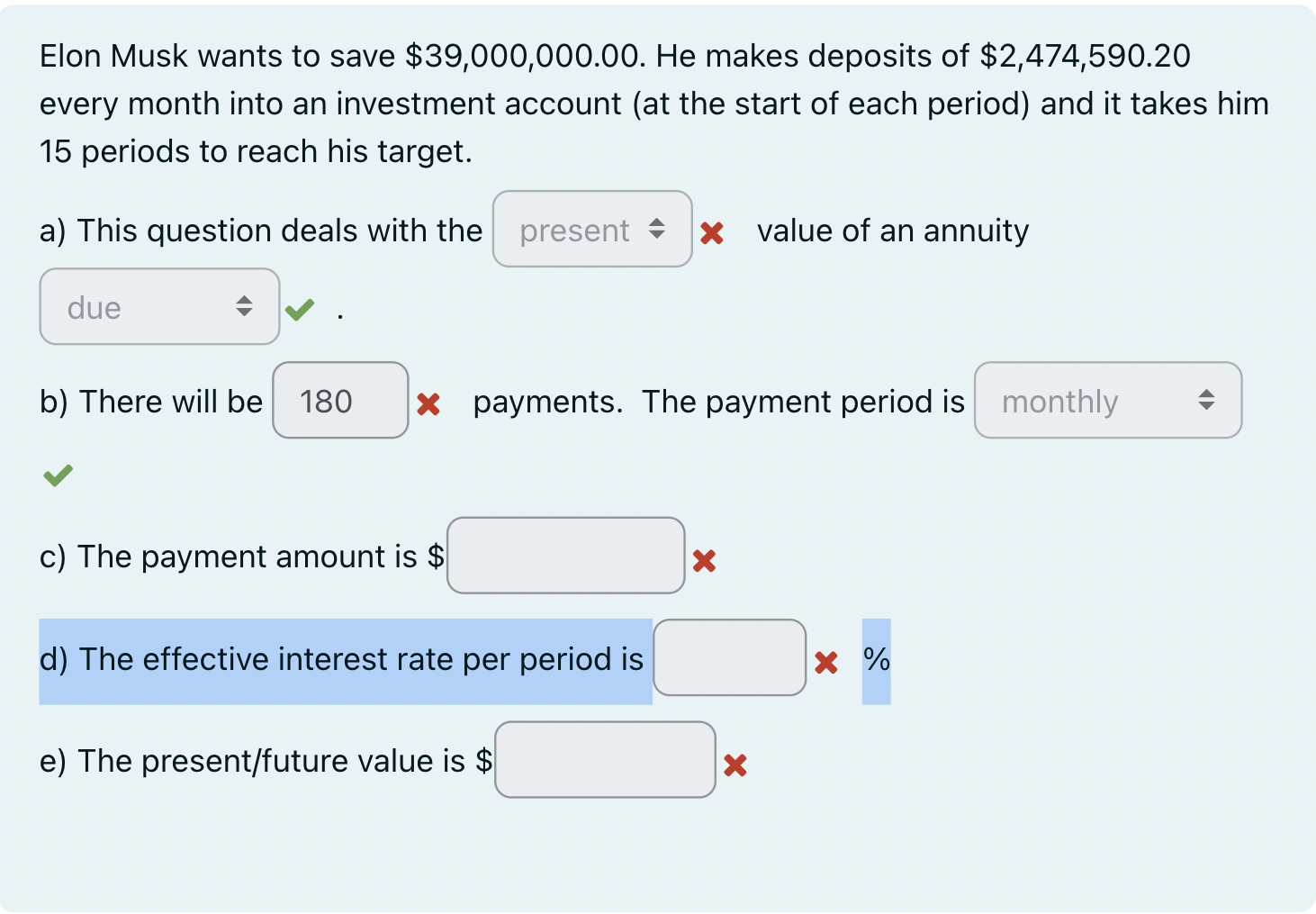The width and height of the screenshot is (1316, 914).
Task: Select the 180 payments input box
Action: coord(339,401)
